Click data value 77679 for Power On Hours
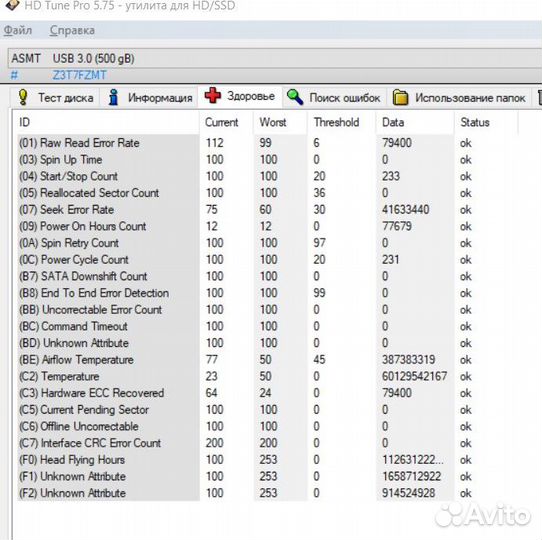Image resolution: width=542 pixels, height=540 pixels. click(x=397, y=226)
